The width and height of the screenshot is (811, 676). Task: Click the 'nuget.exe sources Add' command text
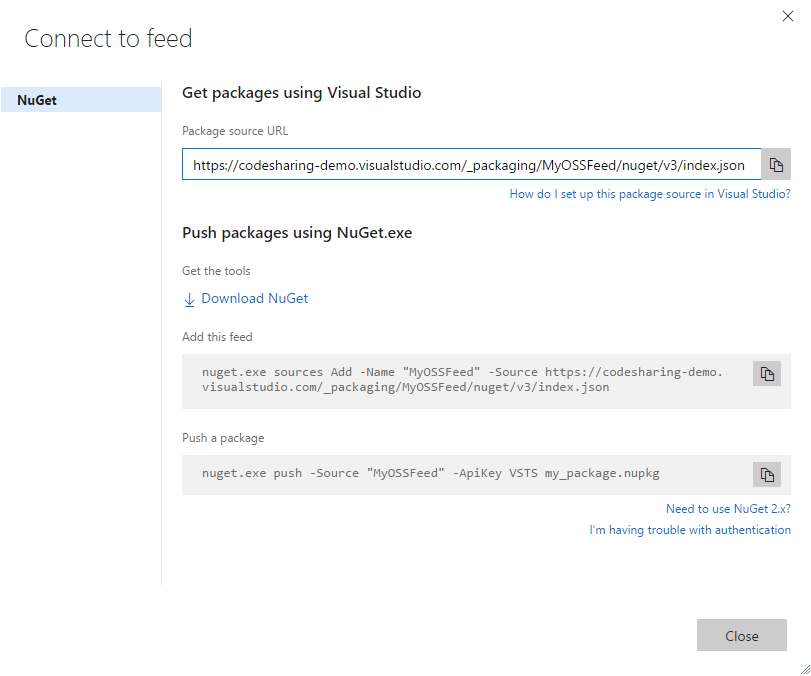(462, 380)
